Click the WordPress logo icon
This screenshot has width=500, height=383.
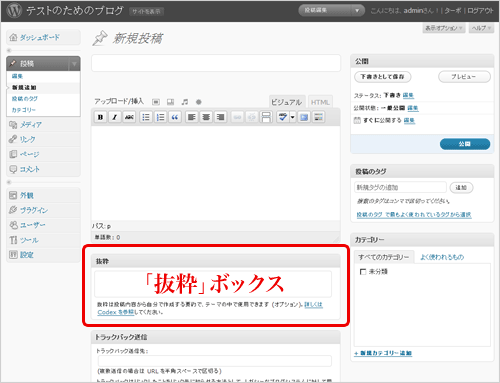(14, 10)
